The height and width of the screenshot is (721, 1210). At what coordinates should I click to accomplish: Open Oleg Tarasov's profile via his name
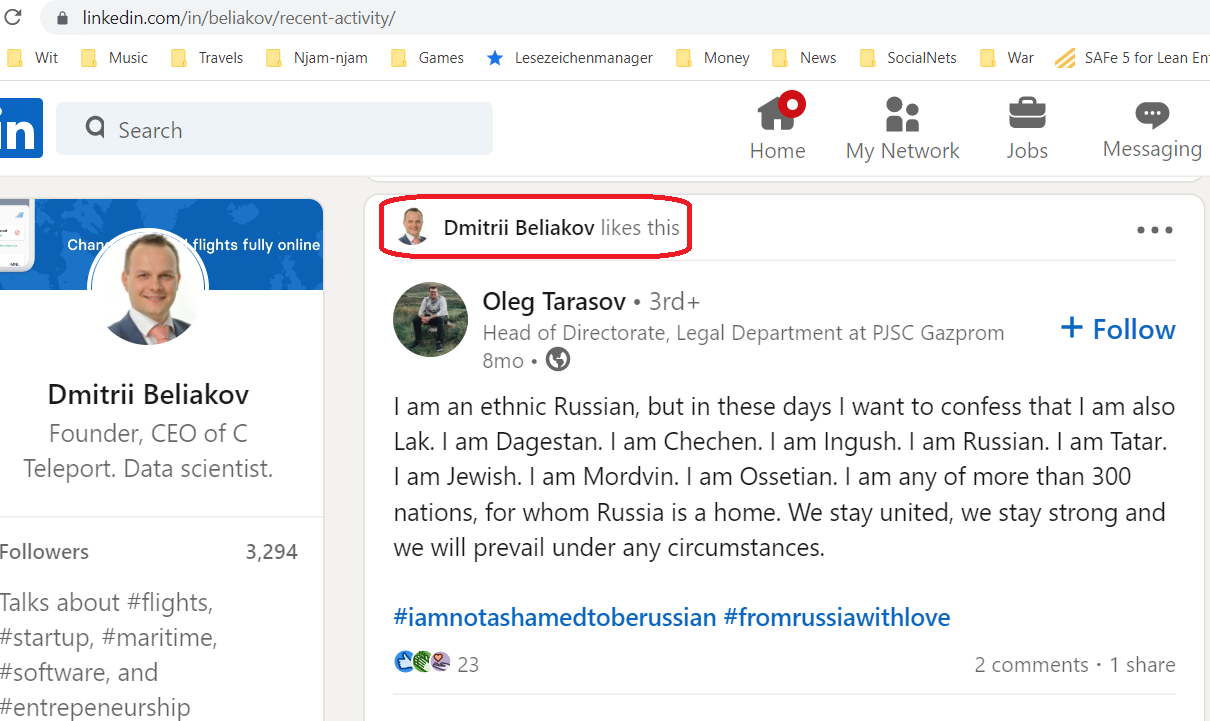pyautogui.click(x=554, y=301)
